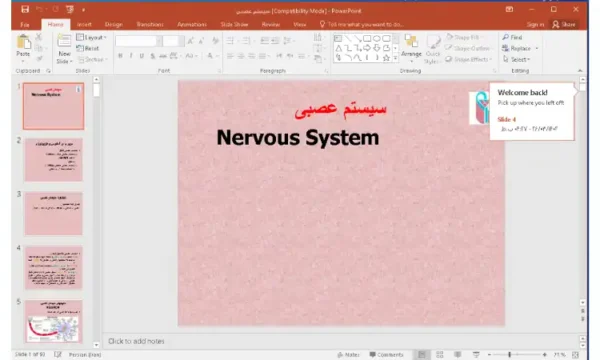Open Comments pane from status bar
The width and height of the screenshot is (600, 360).
386,355
